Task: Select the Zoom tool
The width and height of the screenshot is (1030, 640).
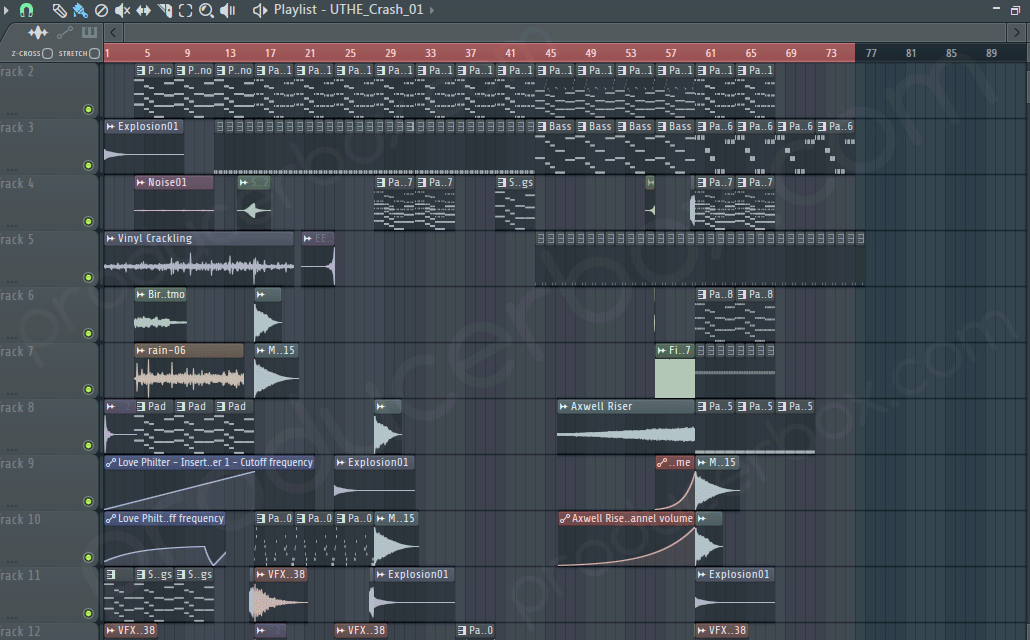Action: 205,11
